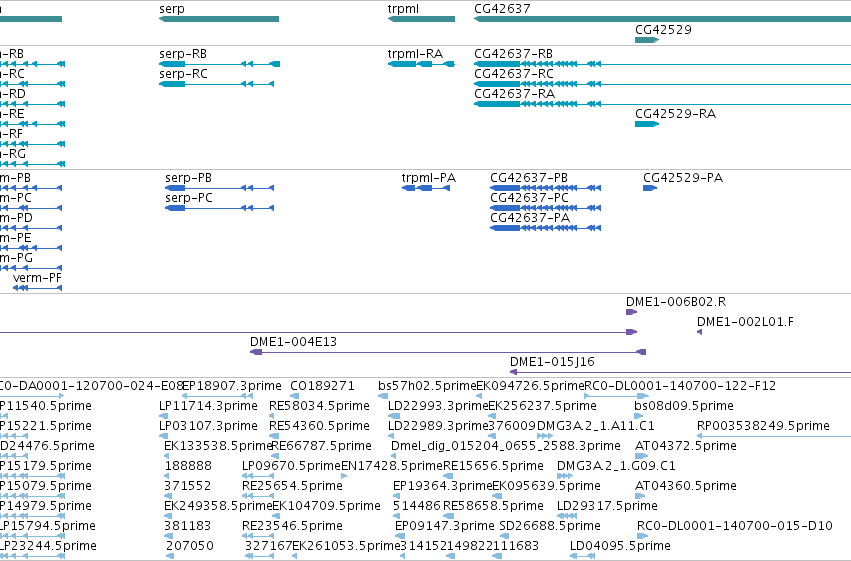The width and height of the screenshot is (851, 561).
Task: Click EST 371552
Action: point(169,496)
